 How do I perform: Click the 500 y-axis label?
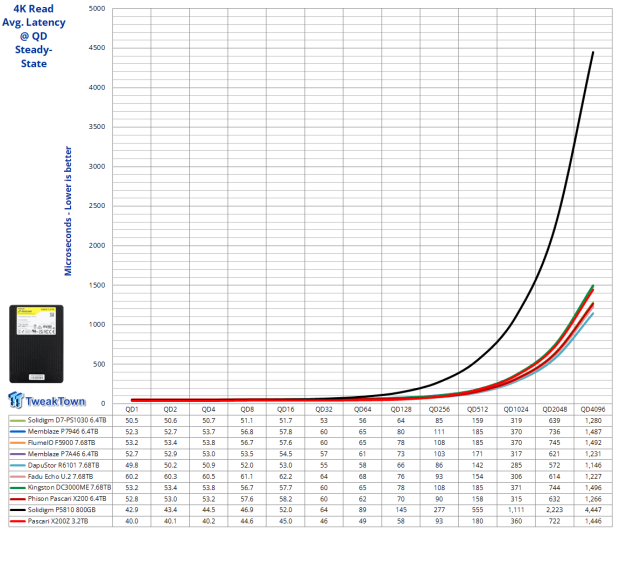coord(99,364)
